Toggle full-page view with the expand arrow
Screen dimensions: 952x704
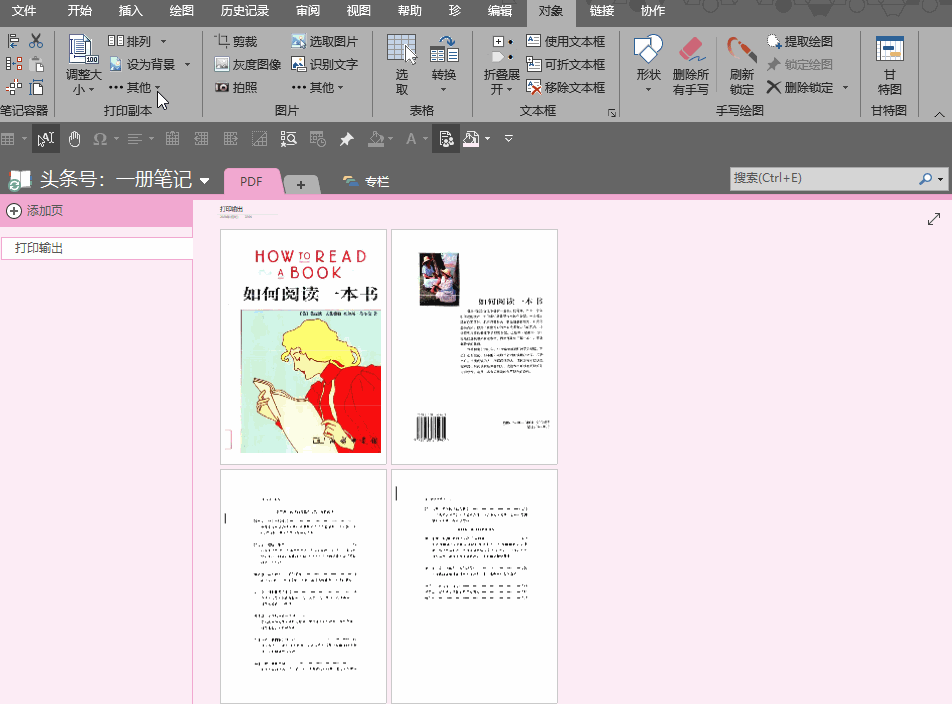coord(934,218)
